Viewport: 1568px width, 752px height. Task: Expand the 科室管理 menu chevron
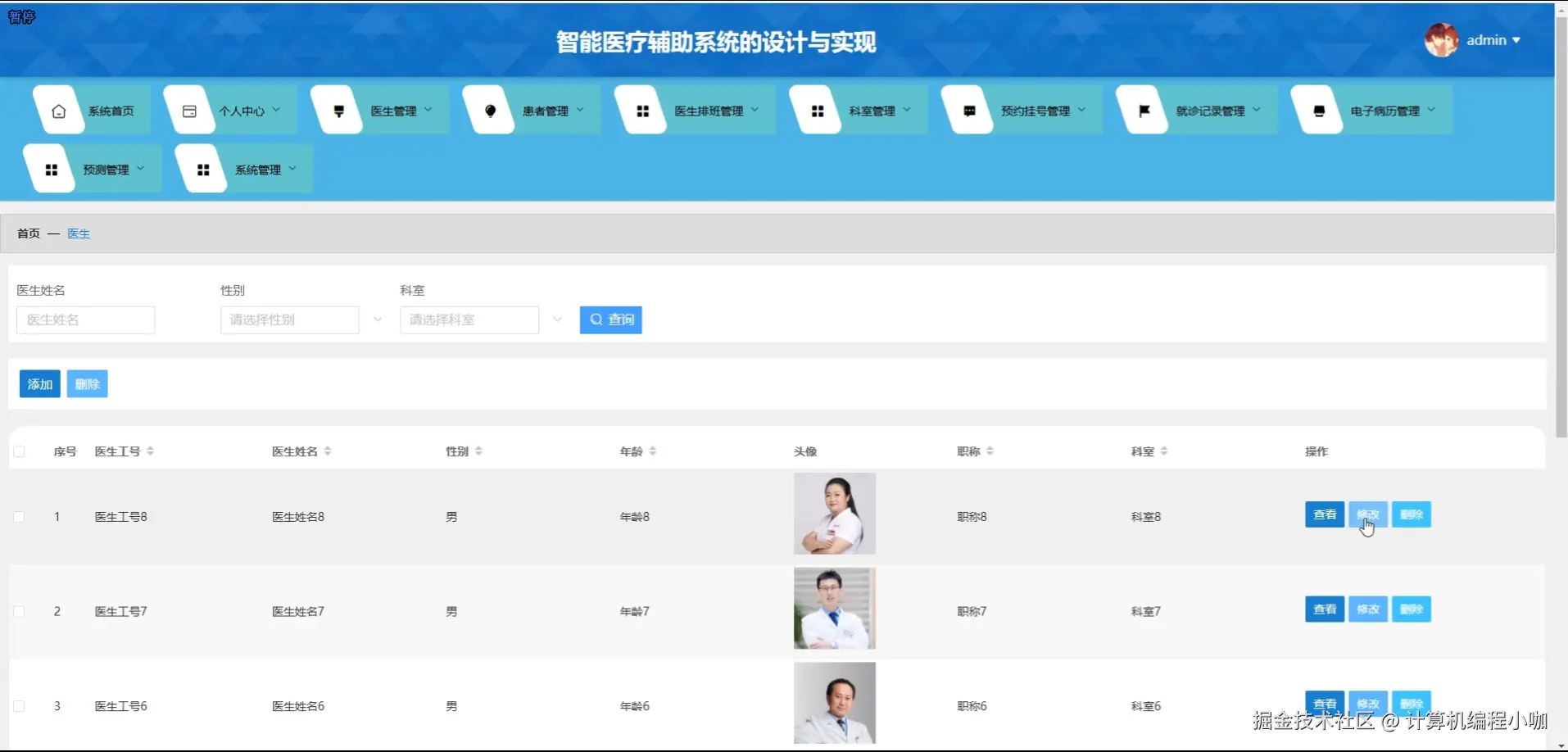(907, 110)
